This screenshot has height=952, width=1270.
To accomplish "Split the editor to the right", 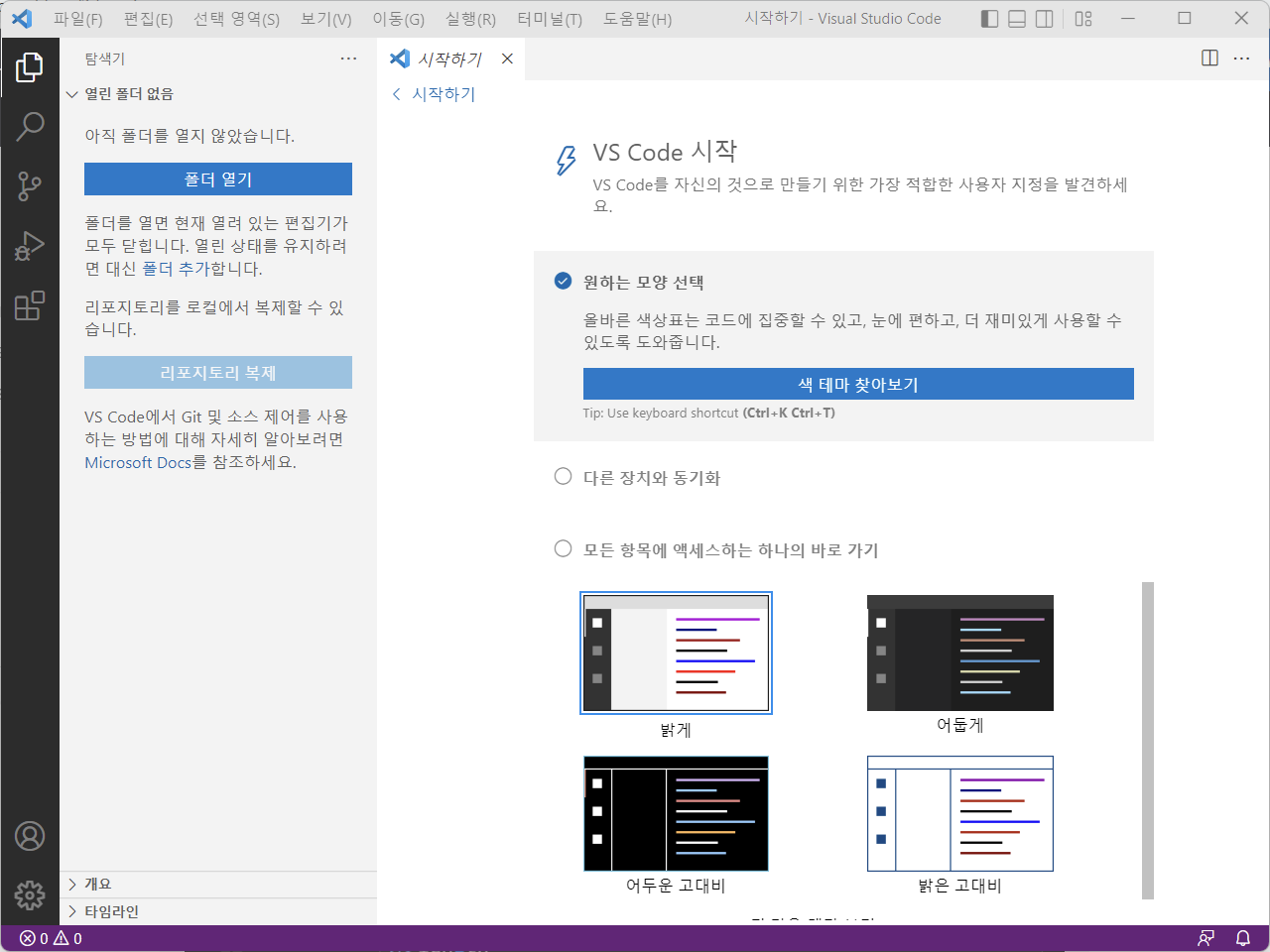I will (1209, 59).
